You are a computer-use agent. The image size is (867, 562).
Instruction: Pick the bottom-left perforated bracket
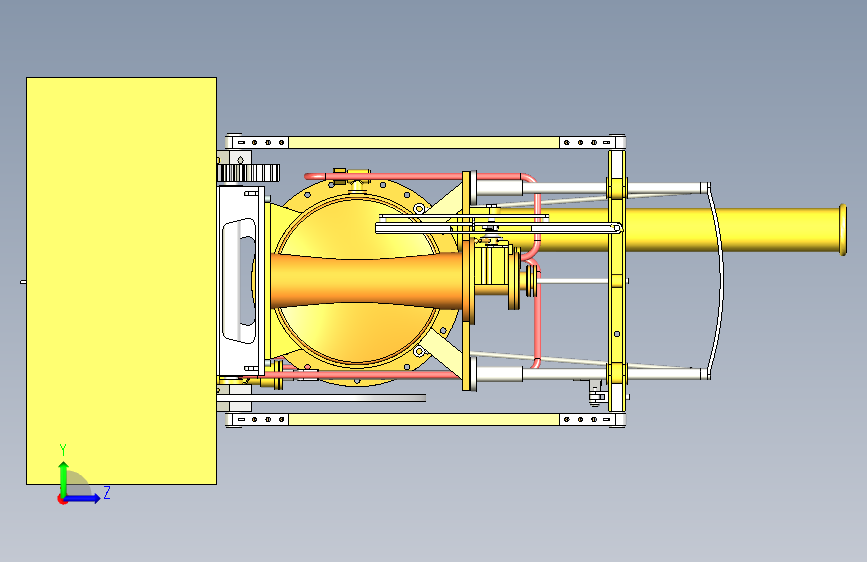pyautogui.click(x=257, y=419)
